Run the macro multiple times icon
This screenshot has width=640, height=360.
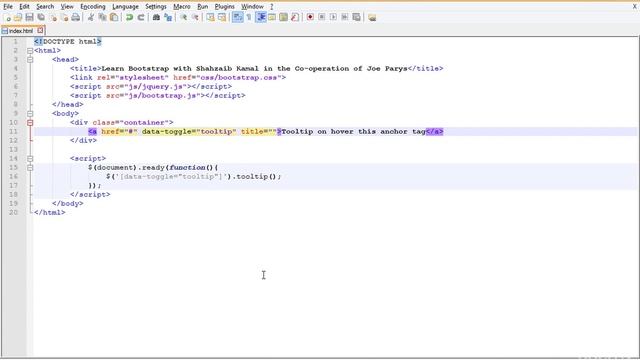(345, 18)
